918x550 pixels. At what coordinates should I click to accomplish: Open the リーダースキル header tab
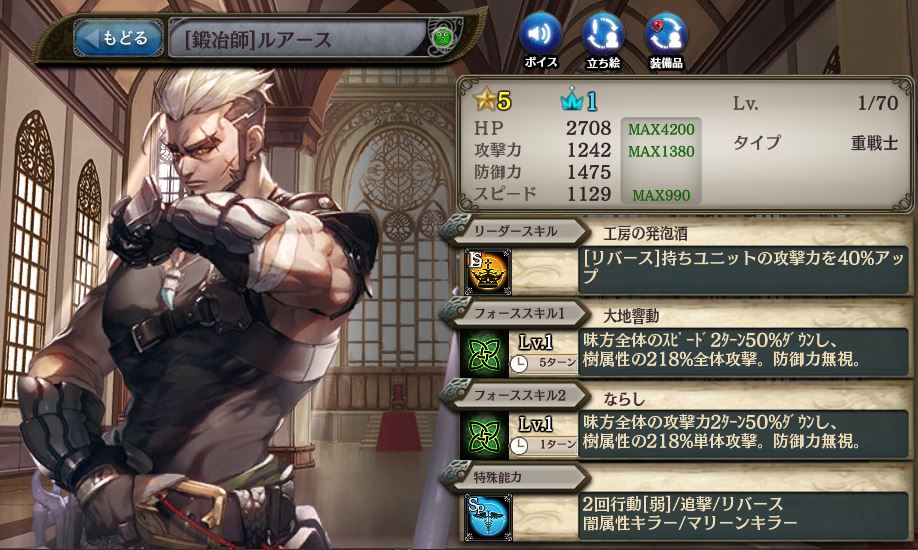point(515,232)
